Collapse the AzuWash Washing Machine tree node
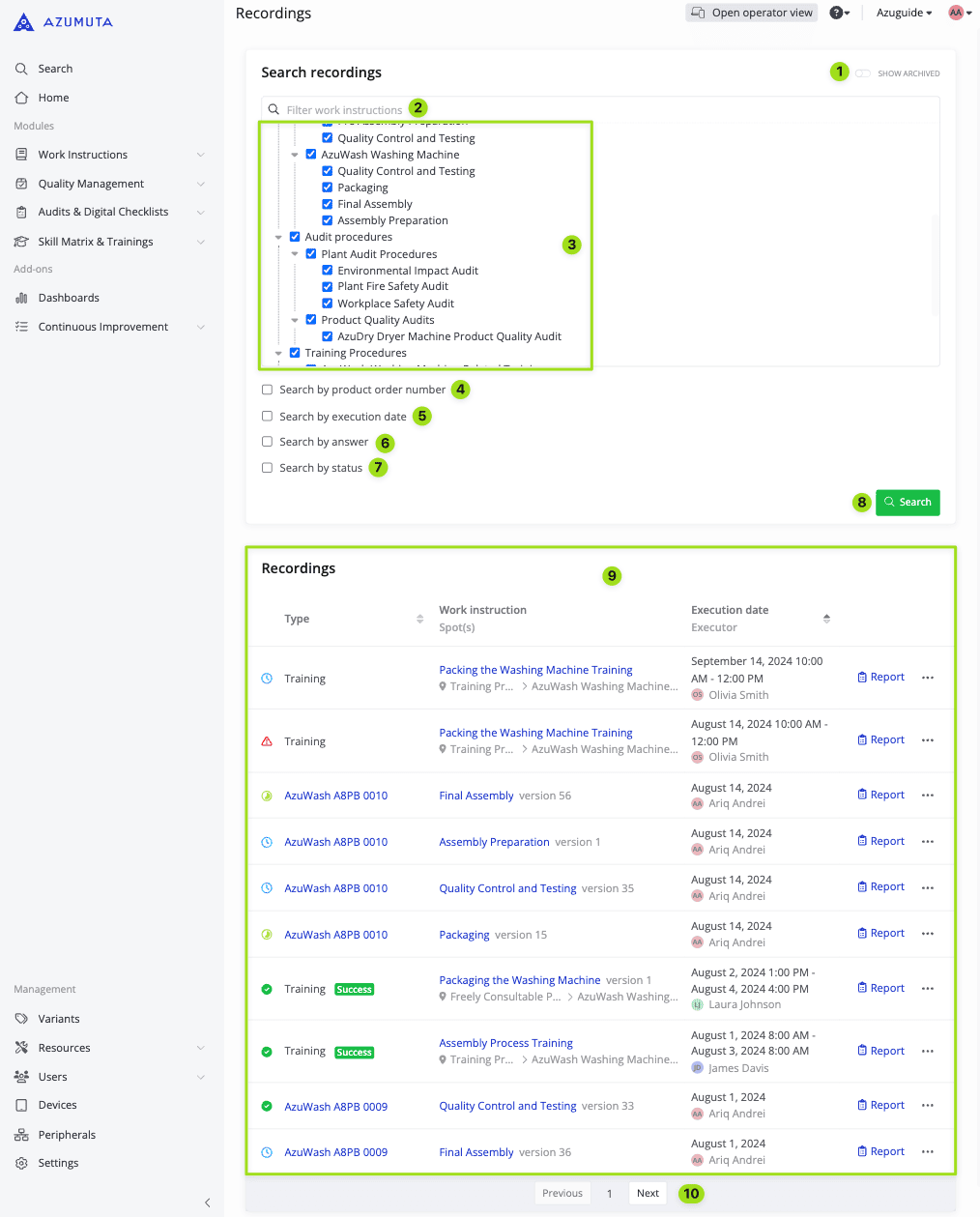This screenshot has width=980, height=1217. [x=296, y=154]
